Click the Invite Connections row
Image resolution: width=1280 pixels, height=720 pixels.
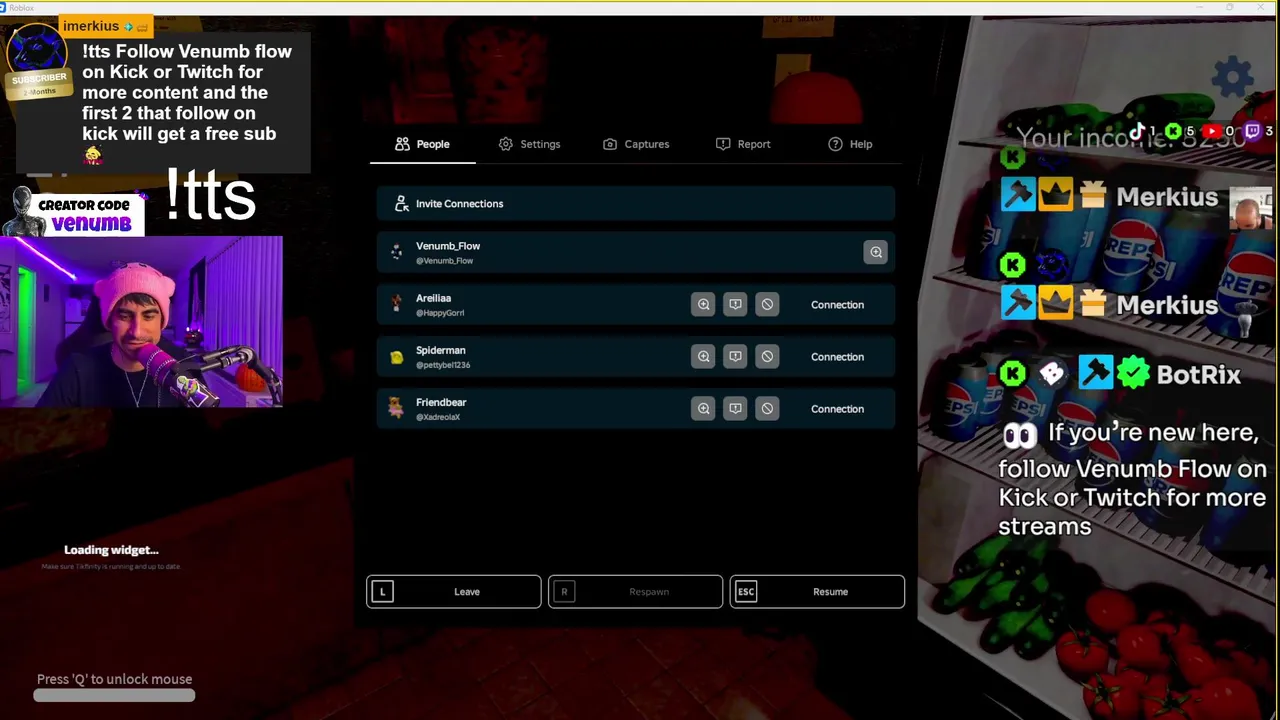click(636, 204)
